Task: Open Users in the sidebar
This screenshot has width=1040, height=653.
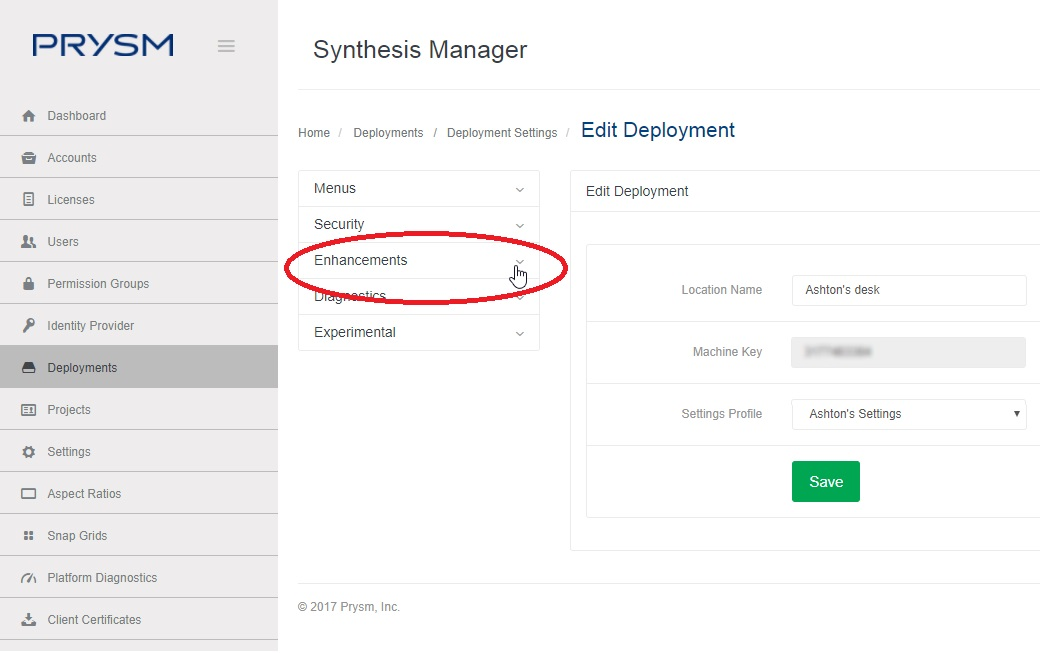Action: pyautogui.click(x=139, y=241)
